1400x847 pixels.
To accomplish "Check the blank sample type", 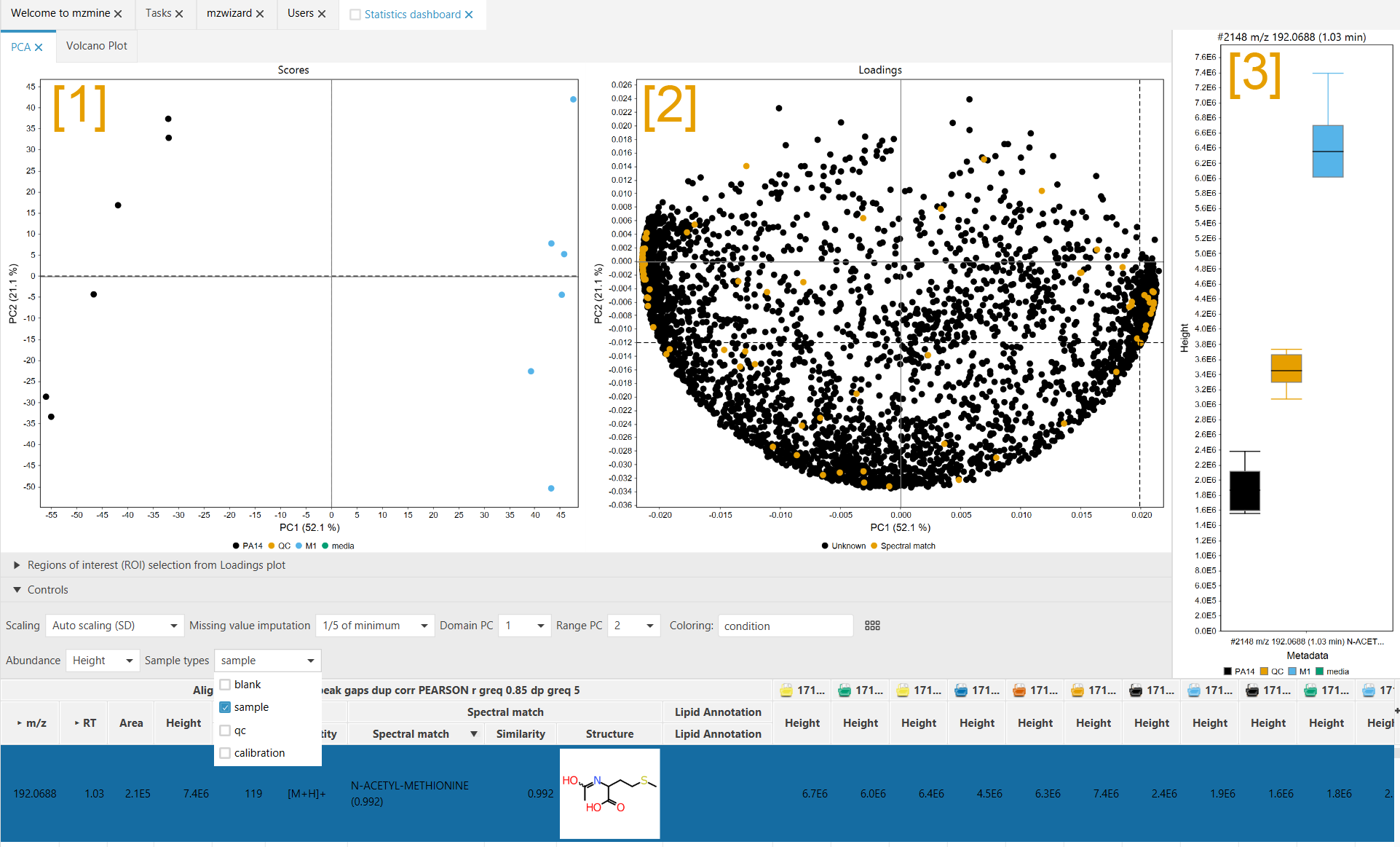I will 225,685.
